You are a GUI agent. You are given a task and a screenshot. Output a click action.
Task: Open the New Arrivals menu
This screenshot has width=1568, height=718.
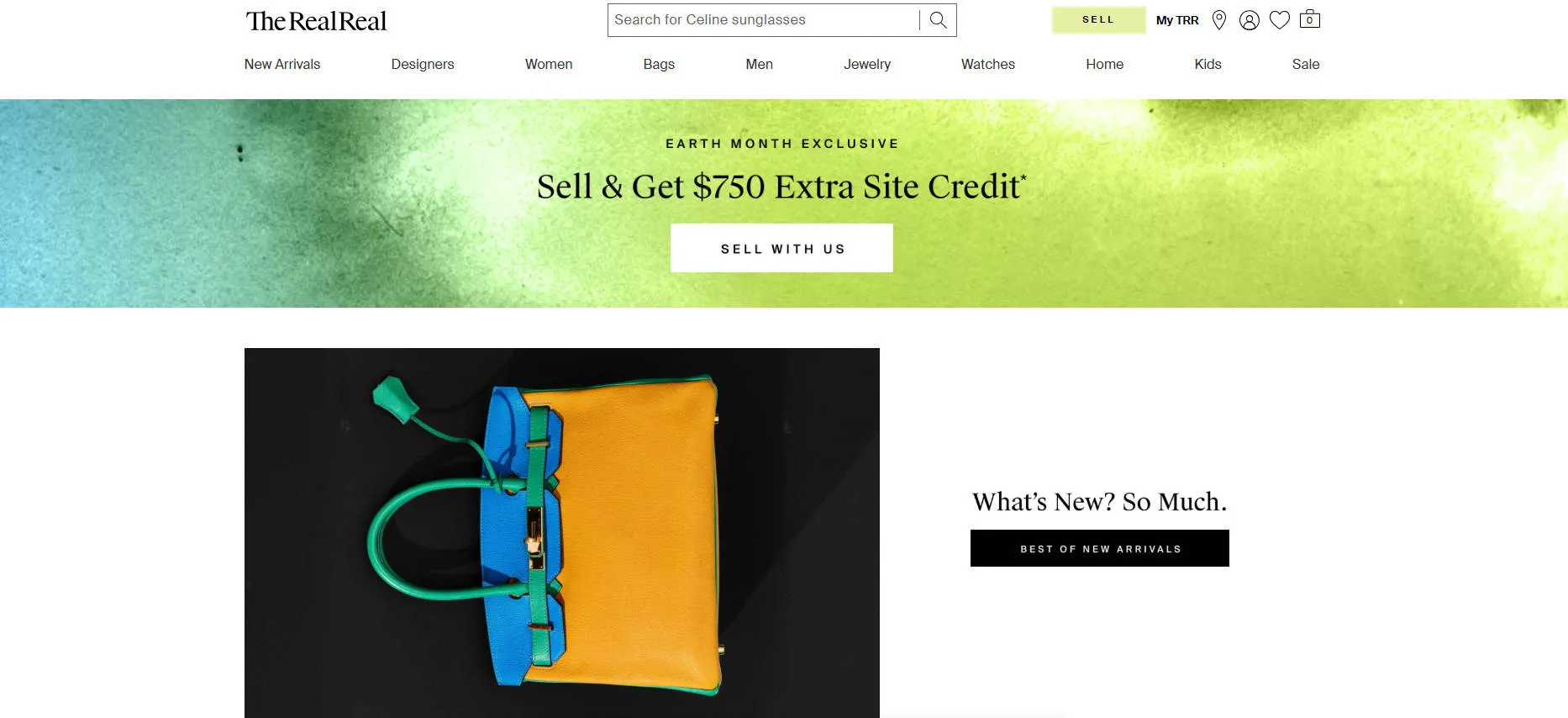coord(282,64)
